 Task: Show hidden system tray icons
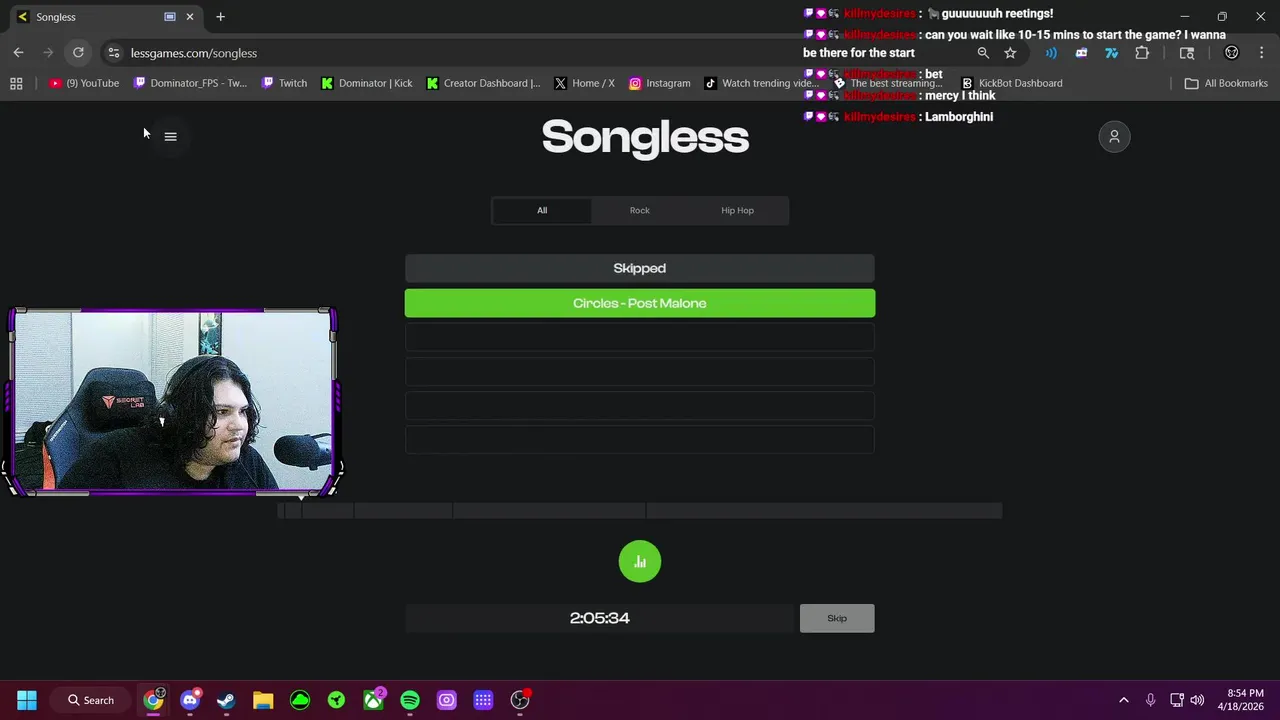[x=1123, y=700]
